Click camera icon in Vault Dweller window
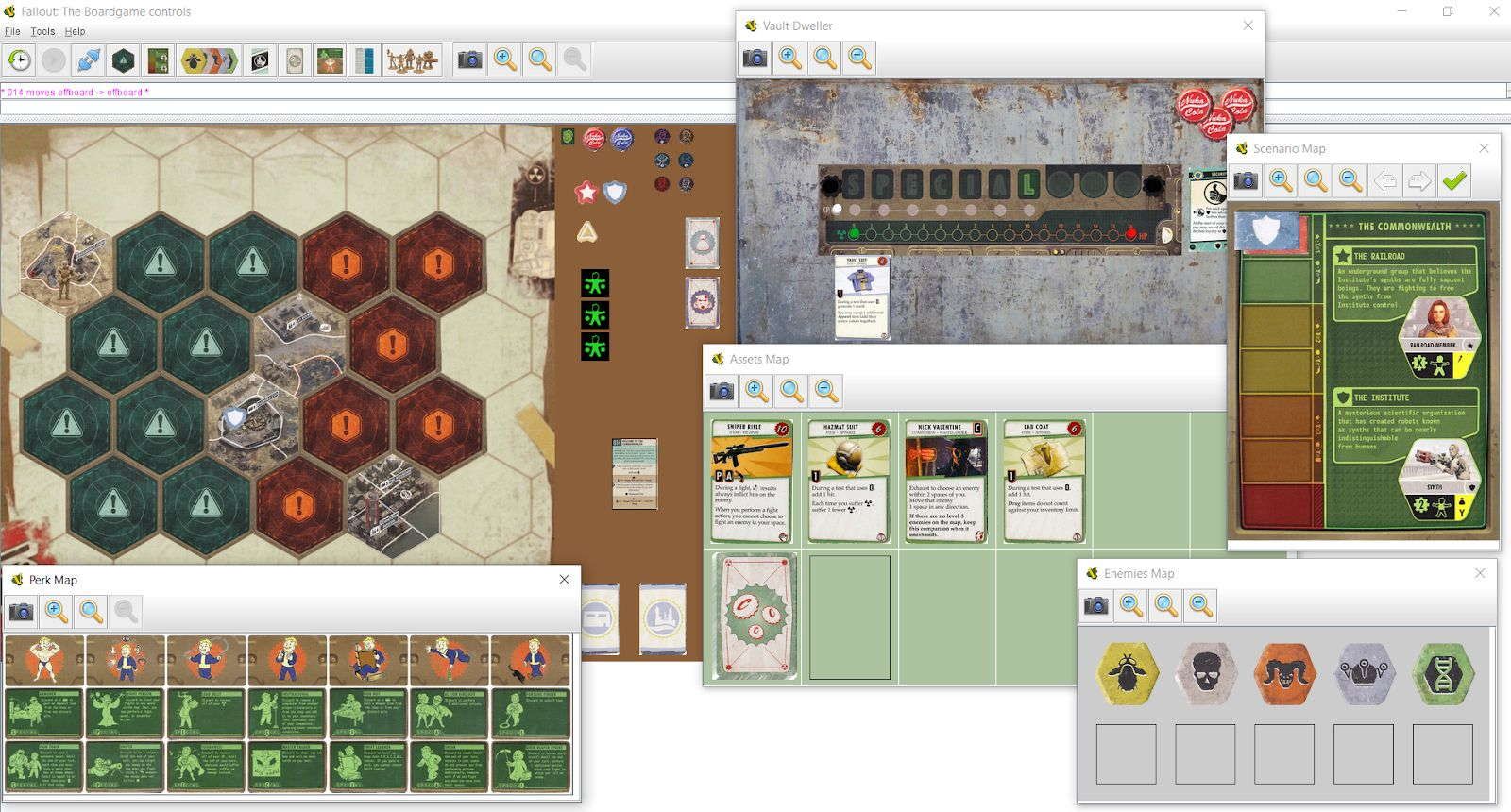Image resolution: width=1511 pixels, height=812 pixels. point(755,59)
